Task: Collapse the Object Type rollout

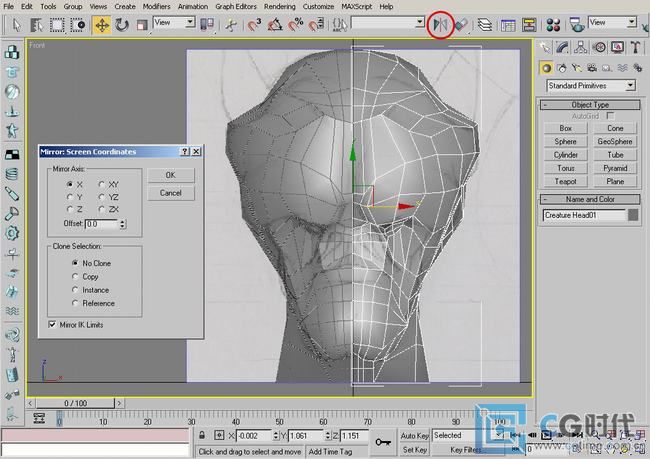Action: click(590, 104)
